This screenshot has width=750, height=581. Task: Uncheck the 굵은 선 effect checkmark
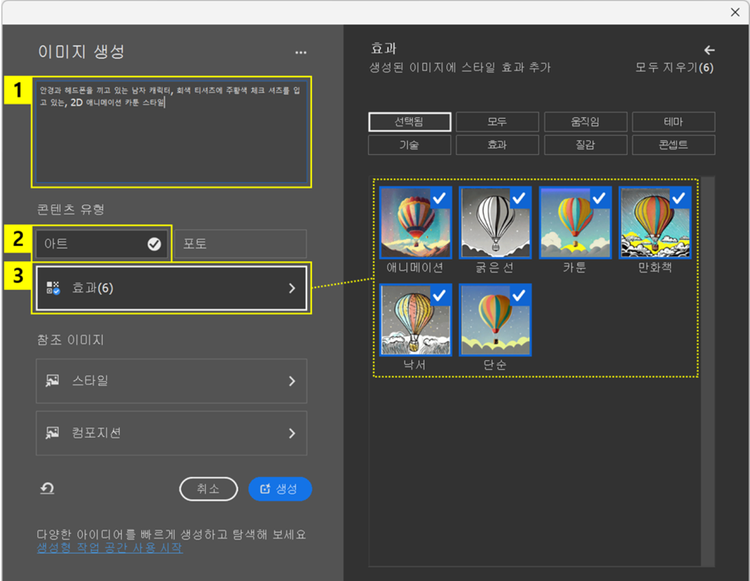click(x=519, y=197)
